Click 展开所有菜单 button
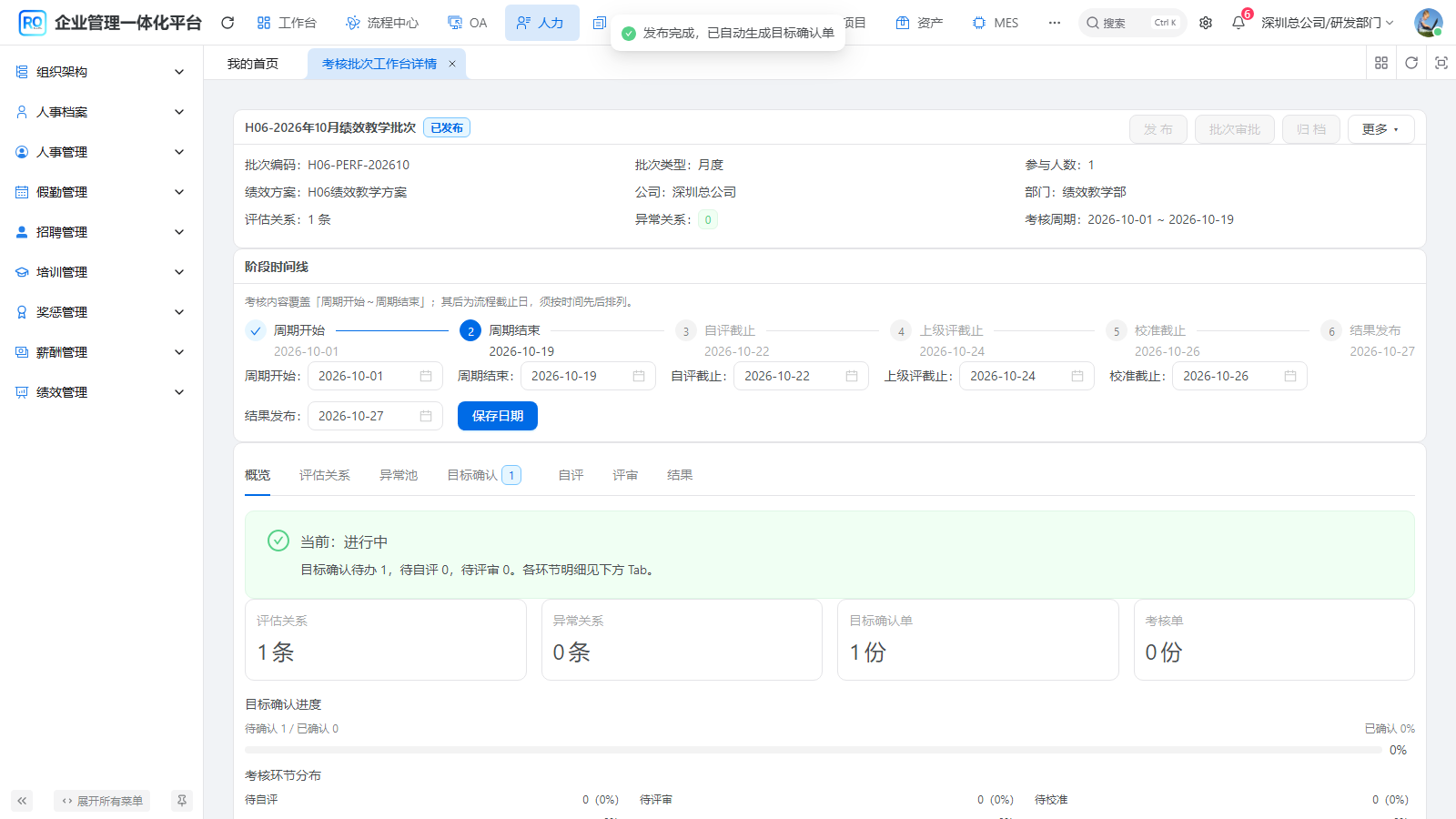This screenshot has height=819, width=1456. pyautogui.click(x=102, y=801)
